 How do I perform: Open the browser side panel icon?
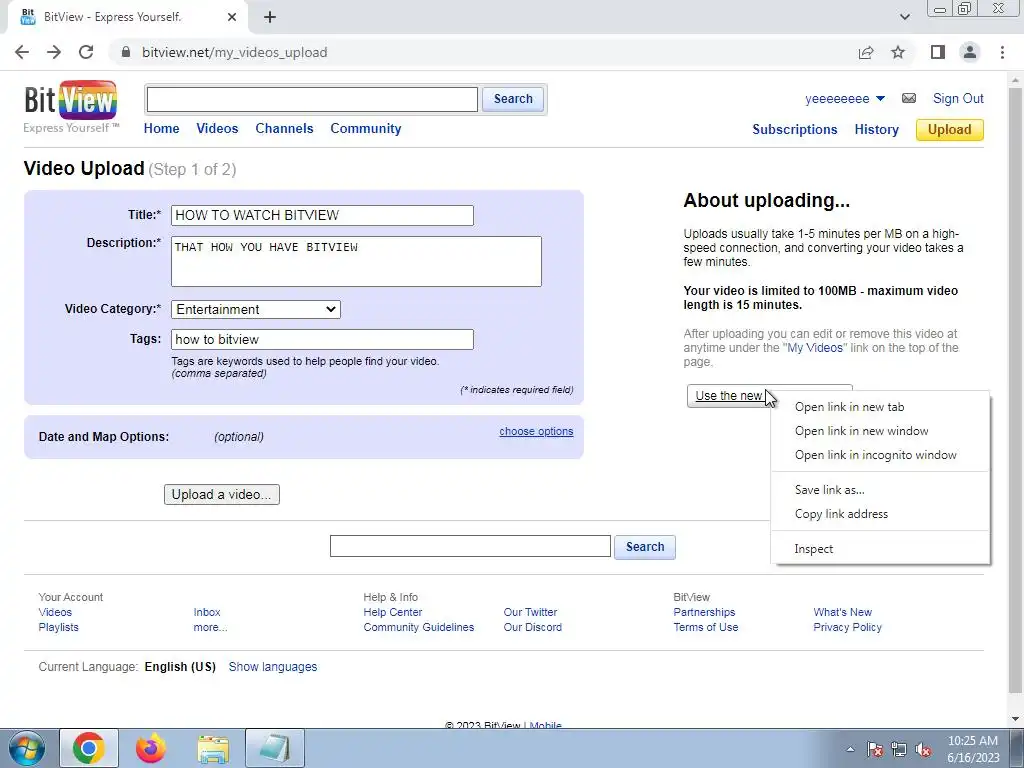(x=938, y=52)
